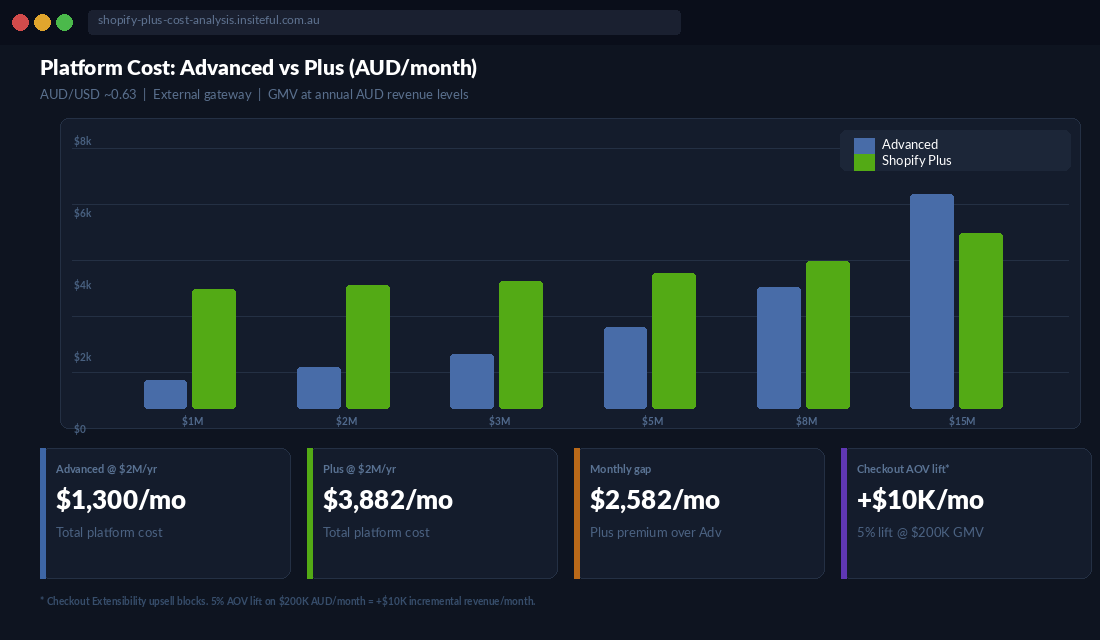Click the chart title Platform Cost heading
The image size is (1100, 640).
[258, 67]
